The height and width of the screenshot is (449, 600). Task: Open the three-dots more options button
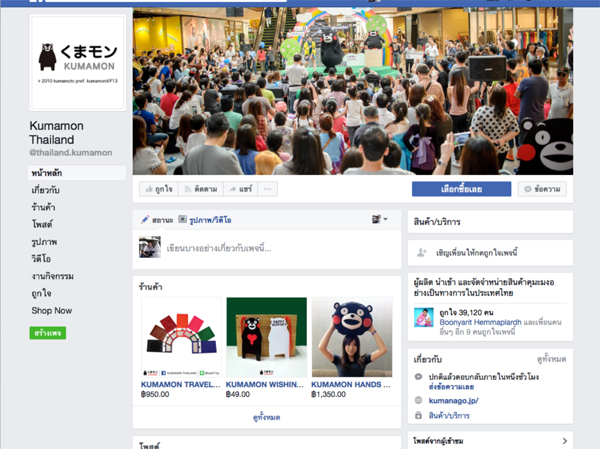pyautogui.click(x=267, y=189)
